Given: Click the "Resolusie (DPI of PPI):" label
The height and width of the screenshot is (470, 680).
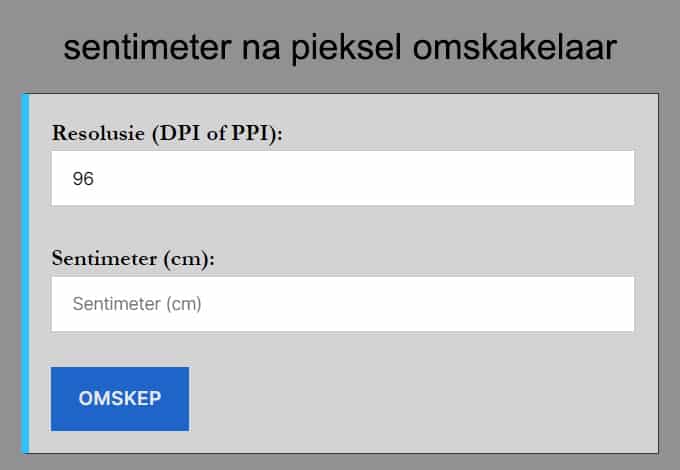Looking at the screenshot, I should [x=167, y=133].
